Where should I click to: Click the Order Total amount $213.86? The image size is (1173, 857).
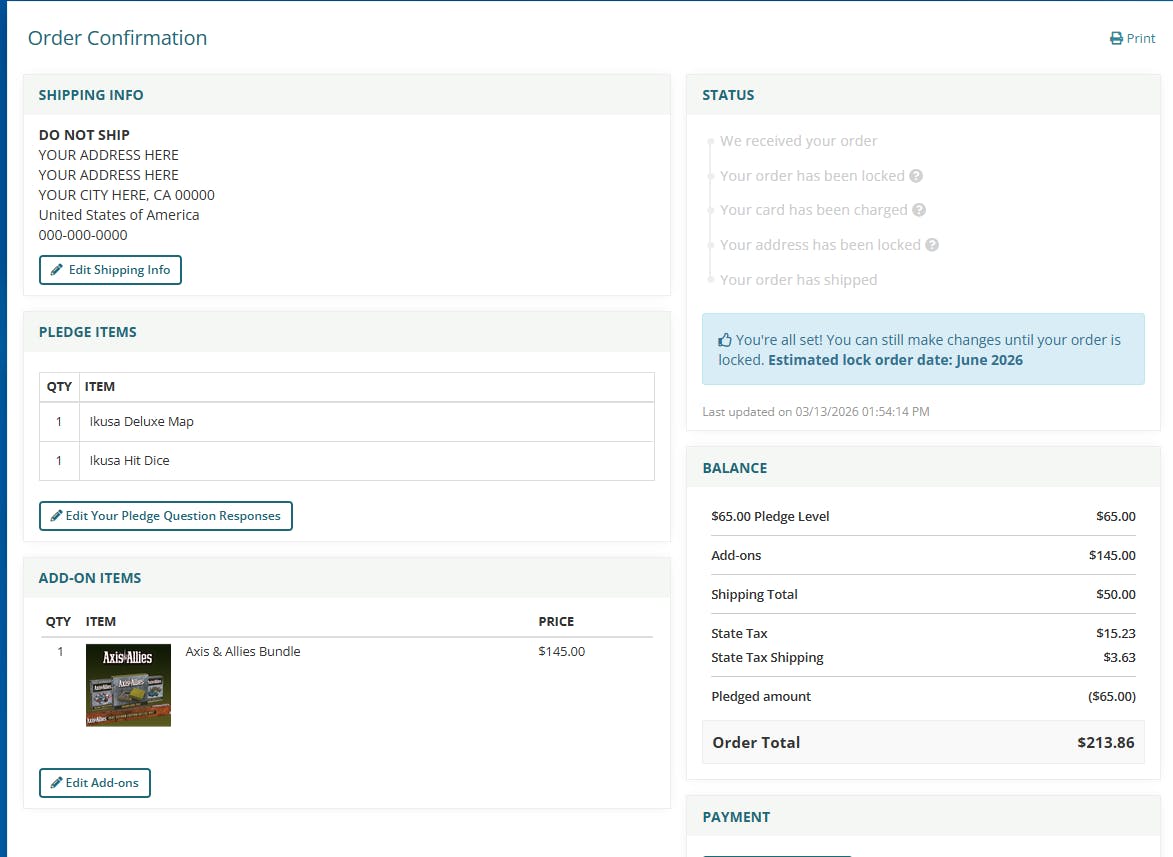(1106, 742)
